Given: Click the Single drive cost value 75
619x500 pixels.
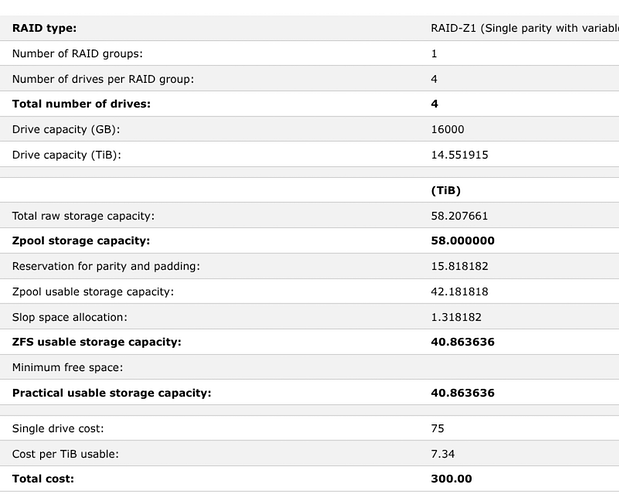Looking at the screenshot, I should (x=437, y=429).
